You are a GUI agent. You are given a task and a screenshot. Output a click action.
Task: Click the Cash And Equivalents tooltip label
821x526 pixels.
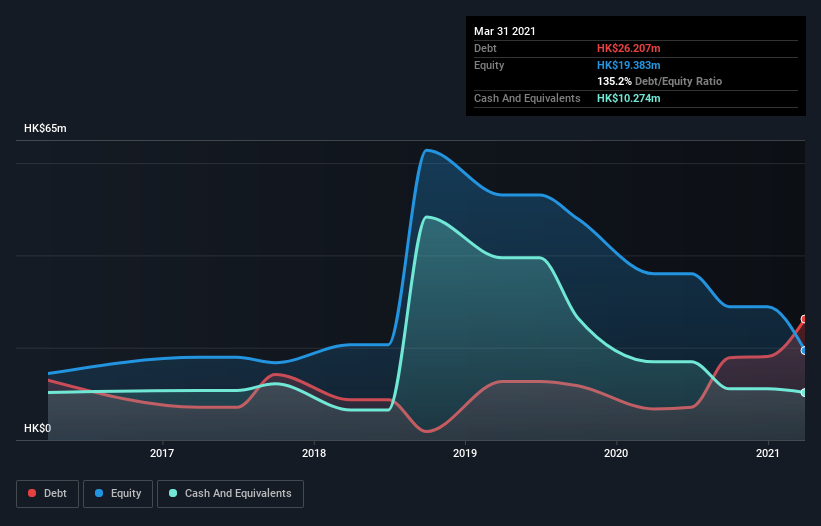tap(527, 98)
